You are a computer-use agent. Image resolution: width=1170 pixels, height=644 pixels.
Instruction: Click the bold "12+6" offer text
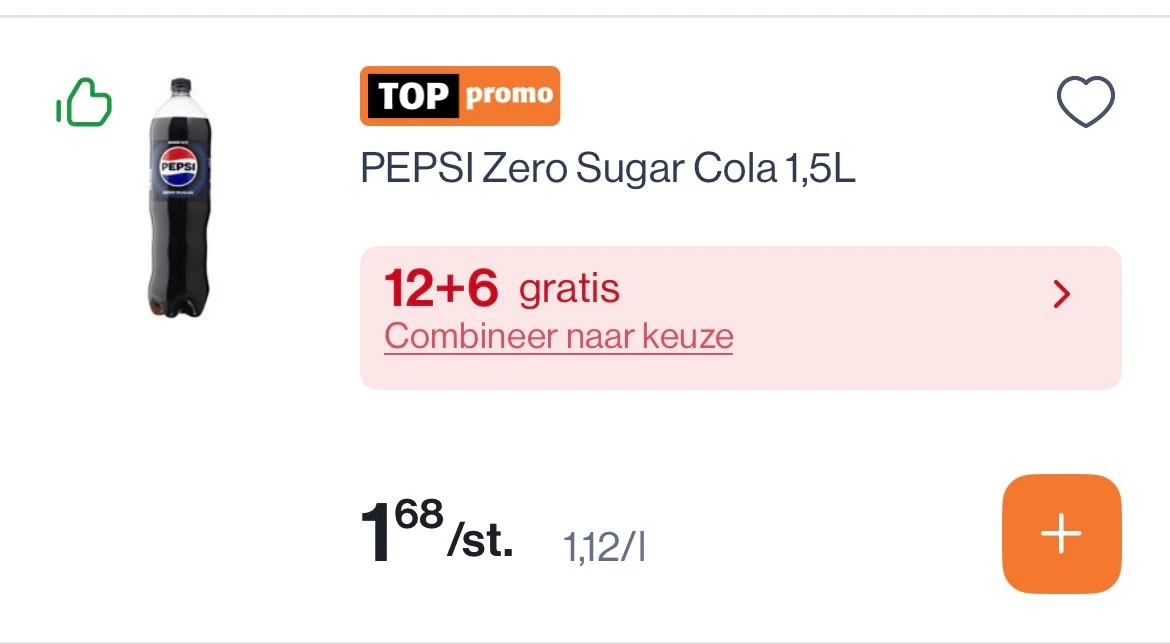441,289
